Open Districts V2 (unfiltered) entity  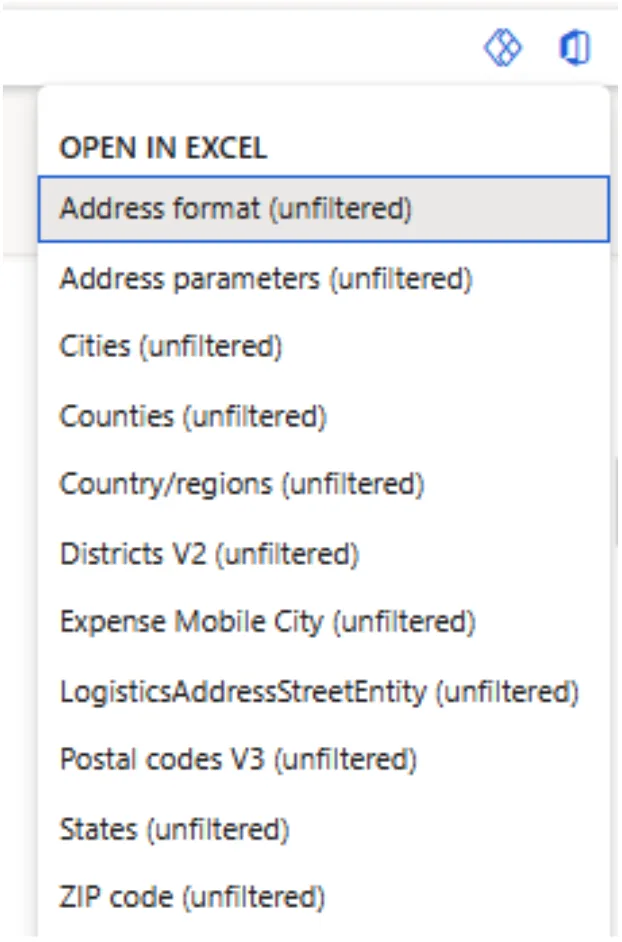click(x=209, y=554)
